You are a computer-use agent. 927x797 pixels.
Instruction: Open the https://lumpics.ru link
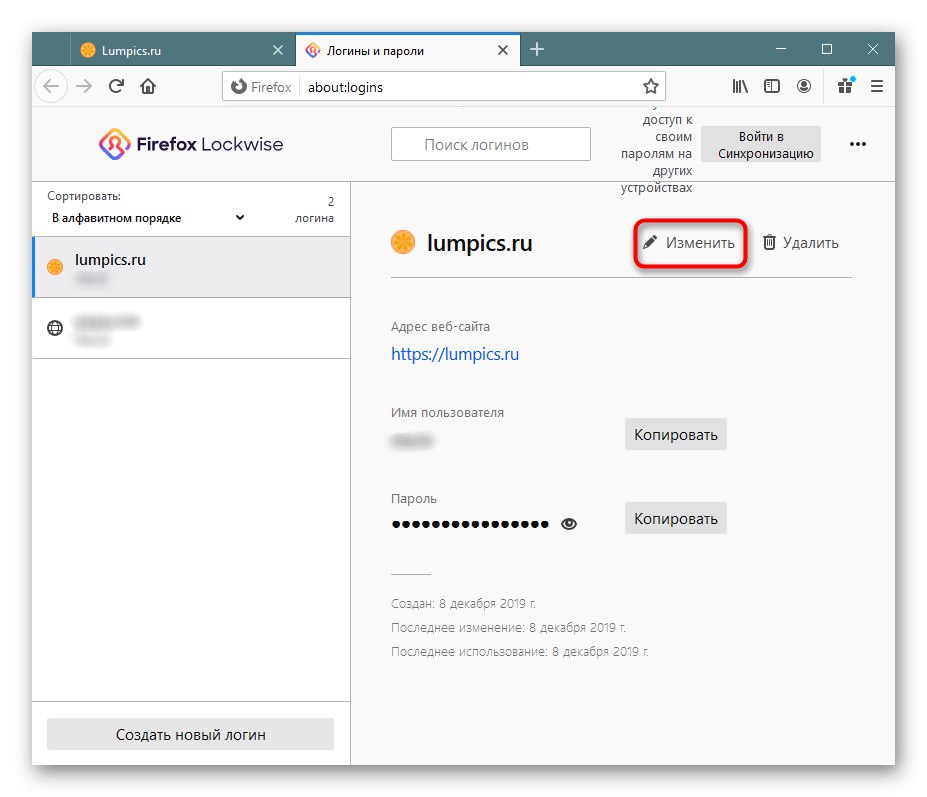455,354
